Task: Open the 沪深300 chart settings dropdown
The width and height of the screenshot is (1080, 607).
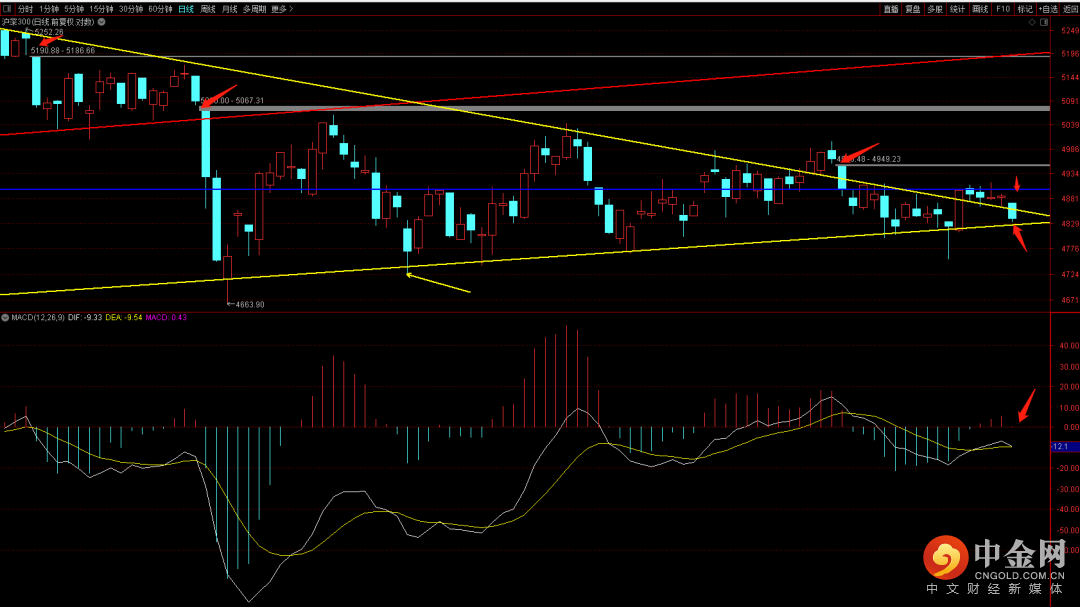Action: [101, 22]
